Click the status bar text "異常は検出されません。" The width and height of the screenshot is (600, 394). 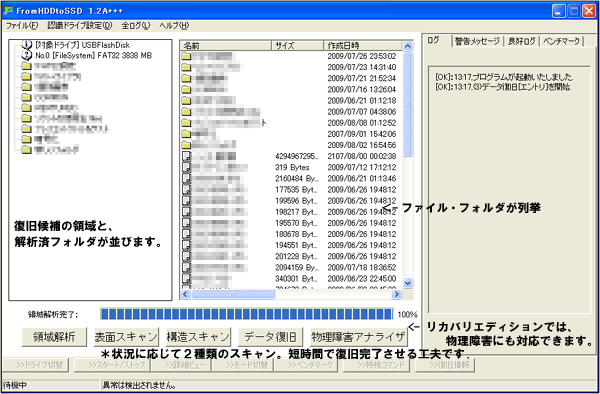[x=139, y=385]
